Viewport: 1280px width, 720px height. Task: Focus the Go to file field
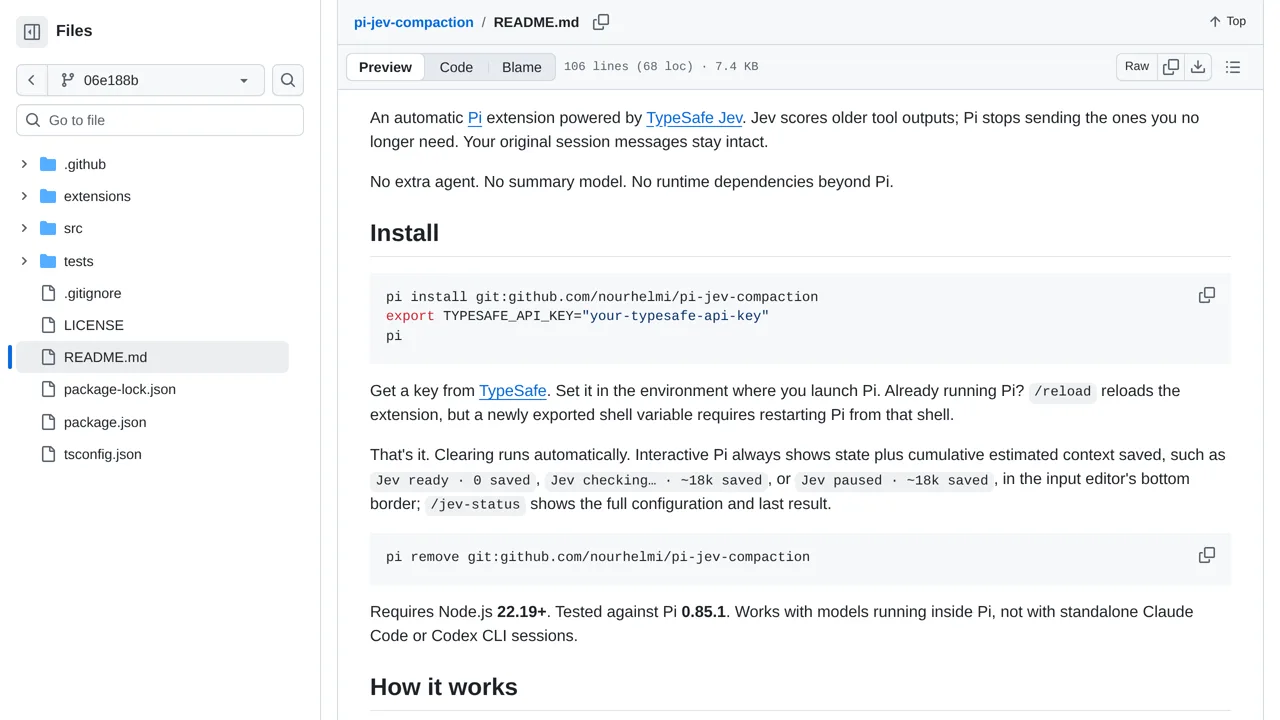(160, 120)
